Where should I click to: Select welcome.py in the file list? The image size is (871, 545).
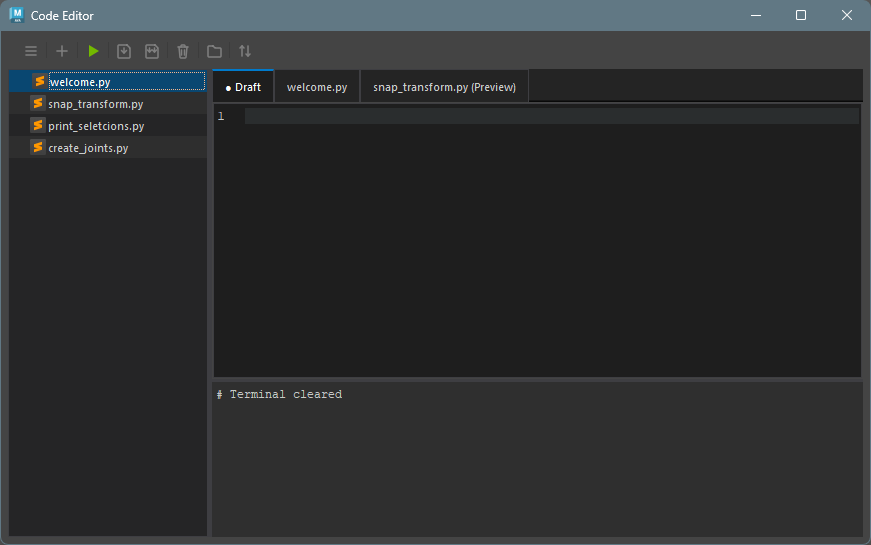[x=79, y=82]
